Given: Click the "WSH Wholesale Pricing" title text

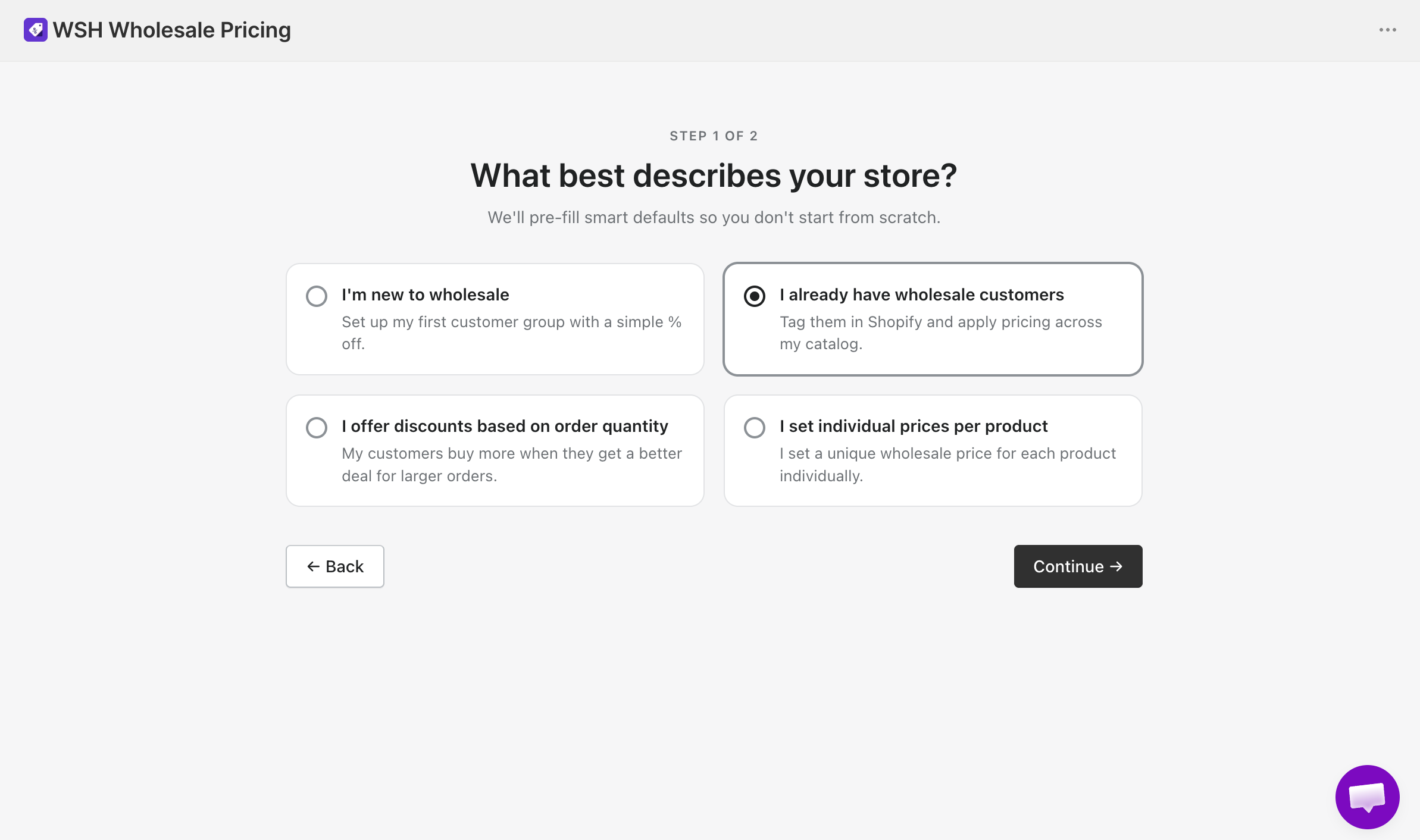Looking at the screenshot, I should [172, 30].
